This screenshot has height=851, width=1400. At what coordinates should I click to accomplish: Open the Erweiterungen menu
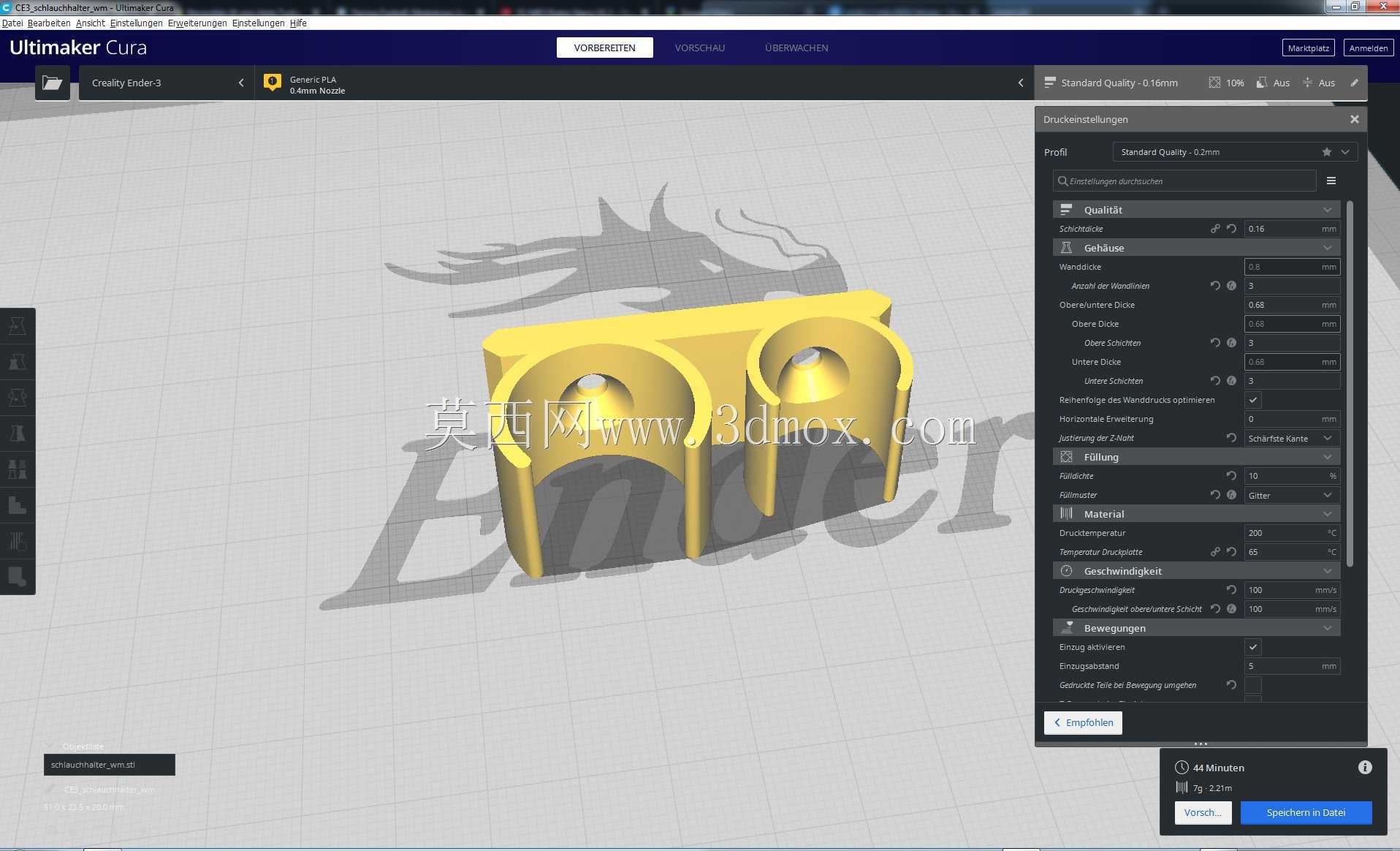point(197,23)
